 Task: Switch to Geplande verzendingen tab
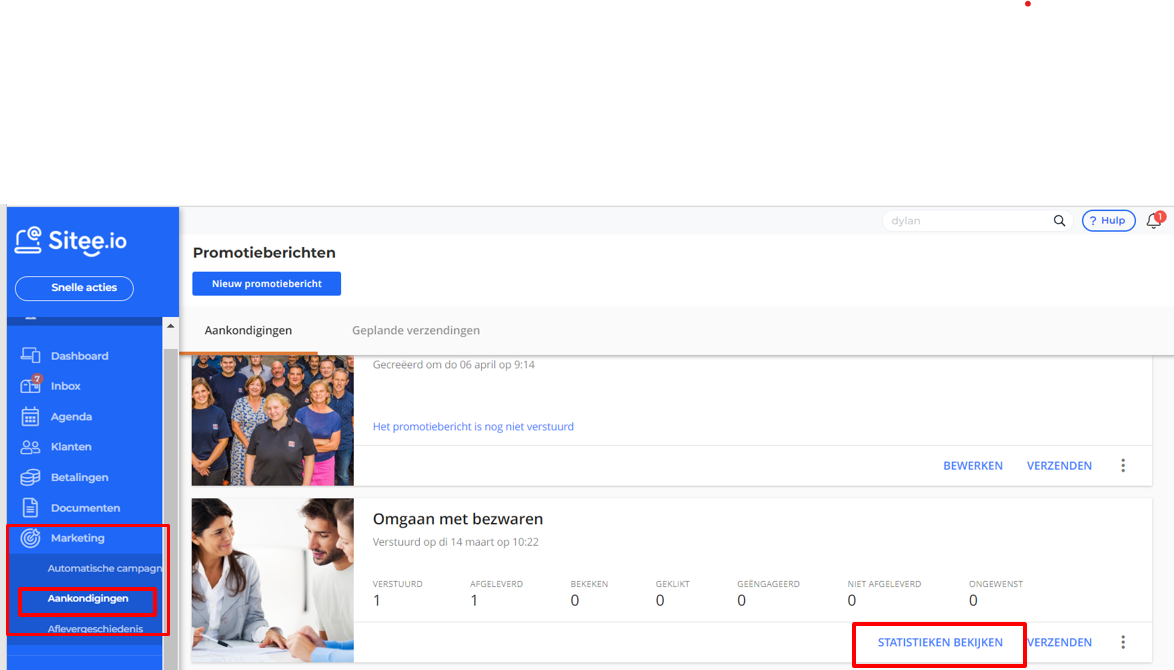[x=416, y=330]
